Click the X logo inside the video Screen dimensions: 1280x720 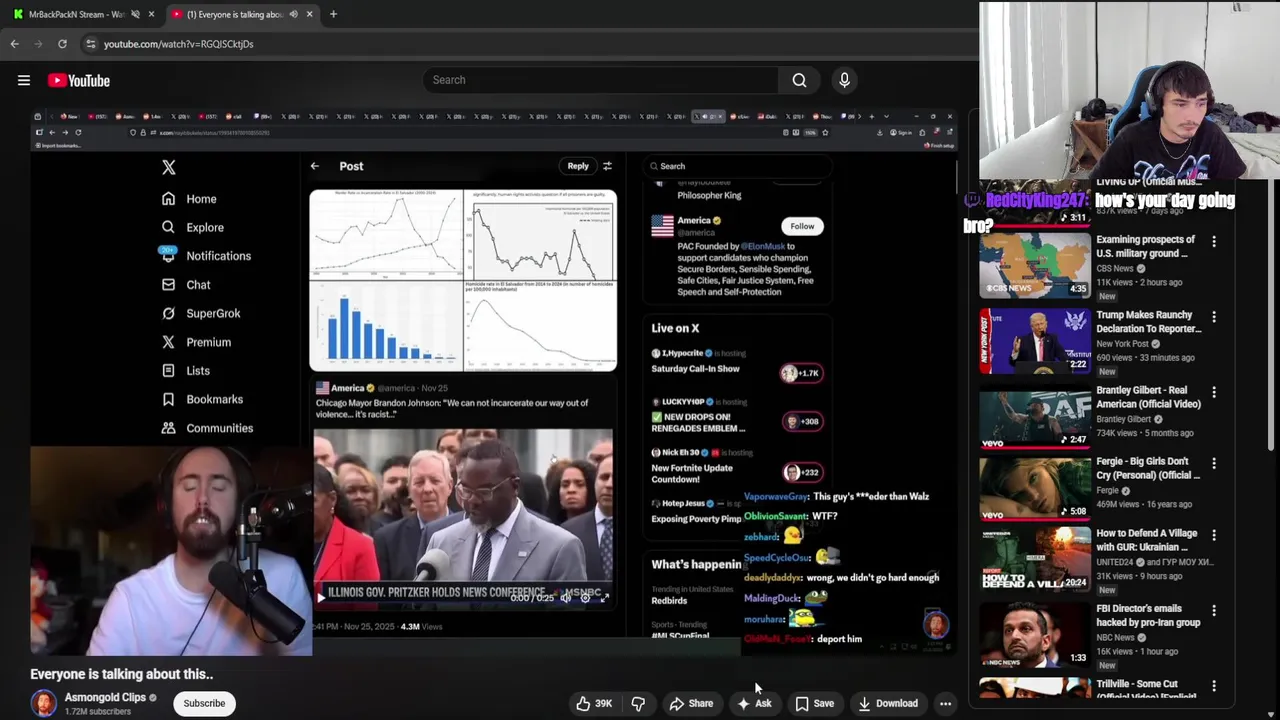pos(168,167)
